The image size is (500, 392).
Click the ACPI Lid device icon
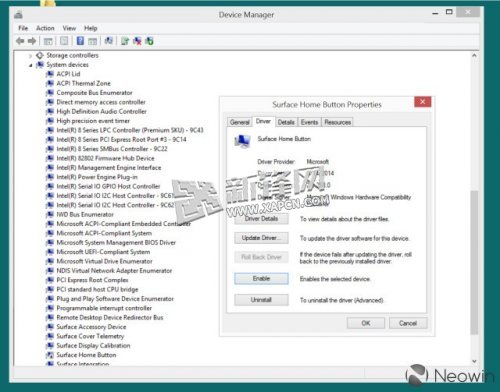click(50, 74)
